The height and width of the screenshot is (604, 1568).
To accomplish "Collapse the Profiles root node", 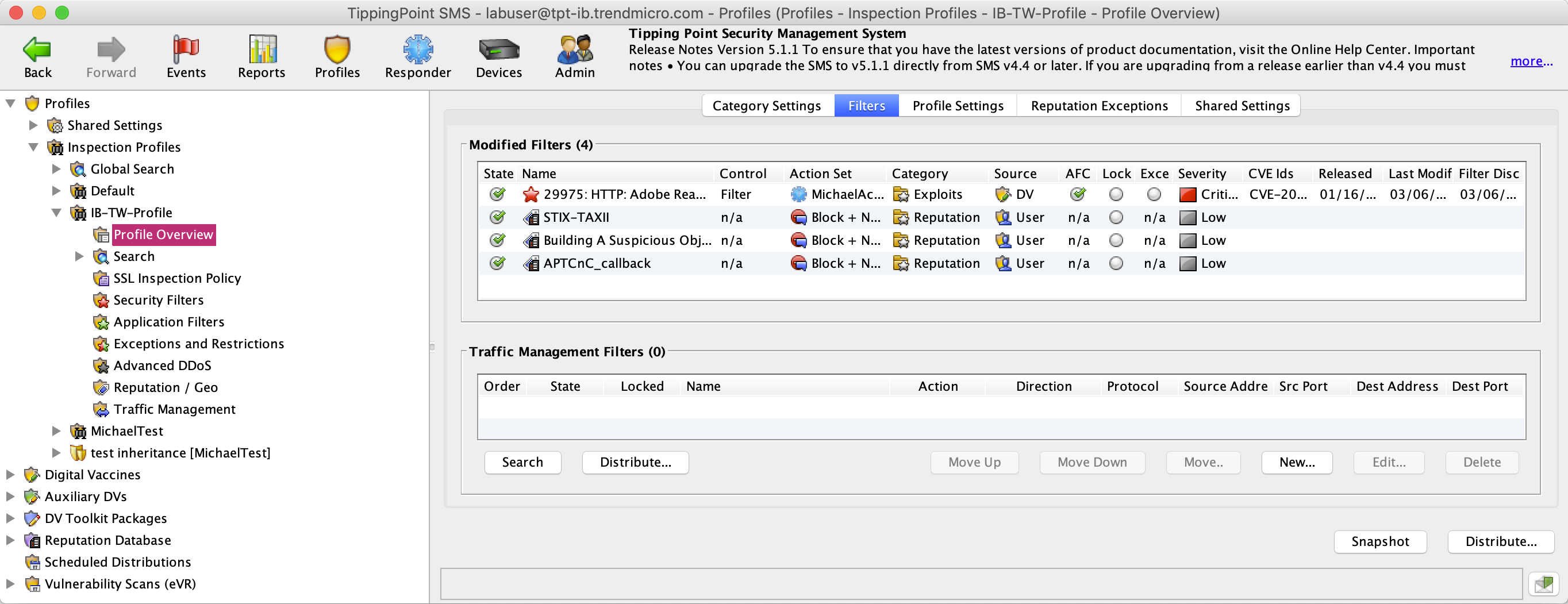I will [x=10, y=103].
